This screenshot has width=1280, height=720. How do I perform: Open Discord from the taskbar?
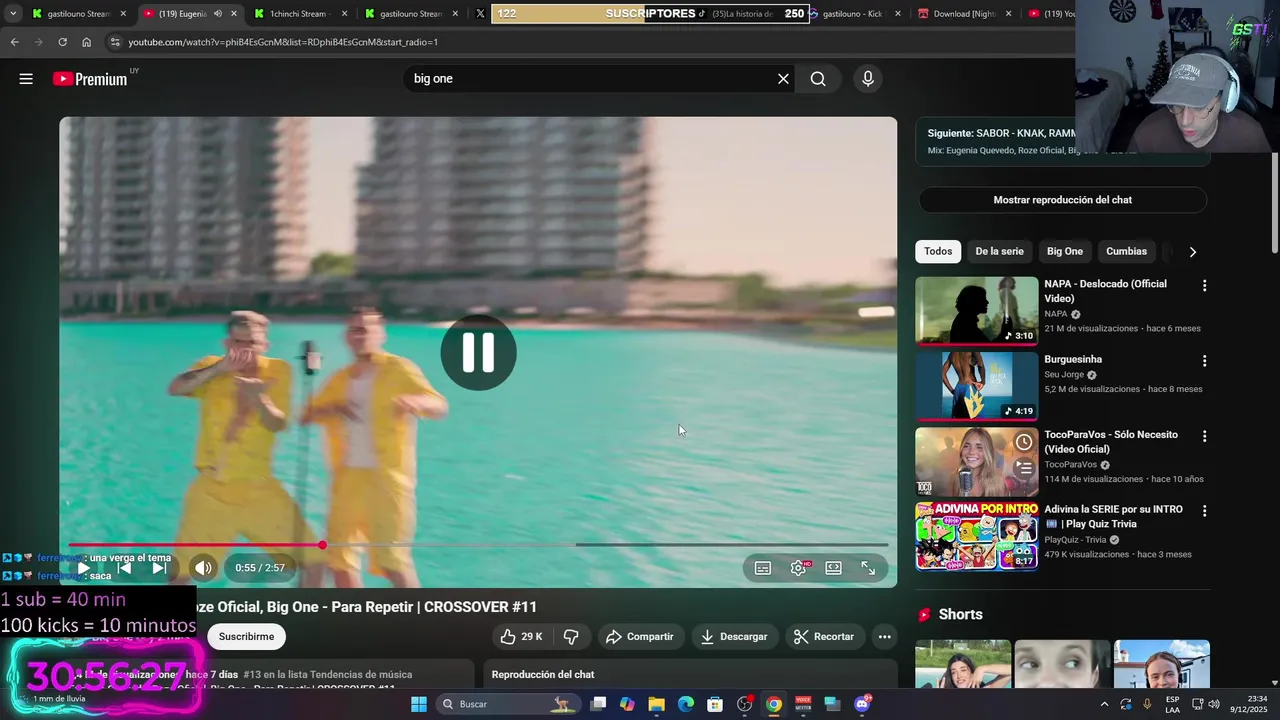click(x=862, y=704)
